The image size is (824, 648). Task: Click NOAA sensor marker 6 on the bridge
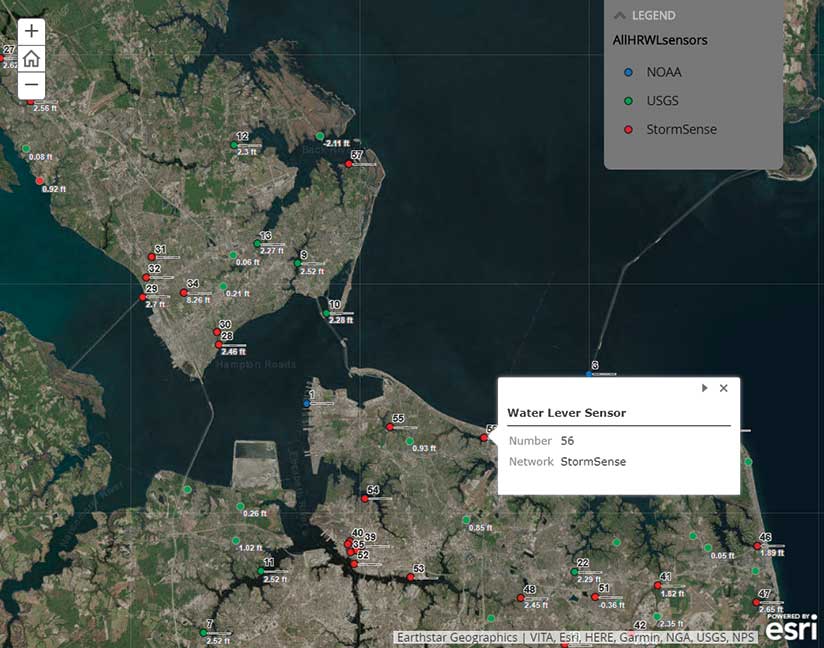coord(589,374)
